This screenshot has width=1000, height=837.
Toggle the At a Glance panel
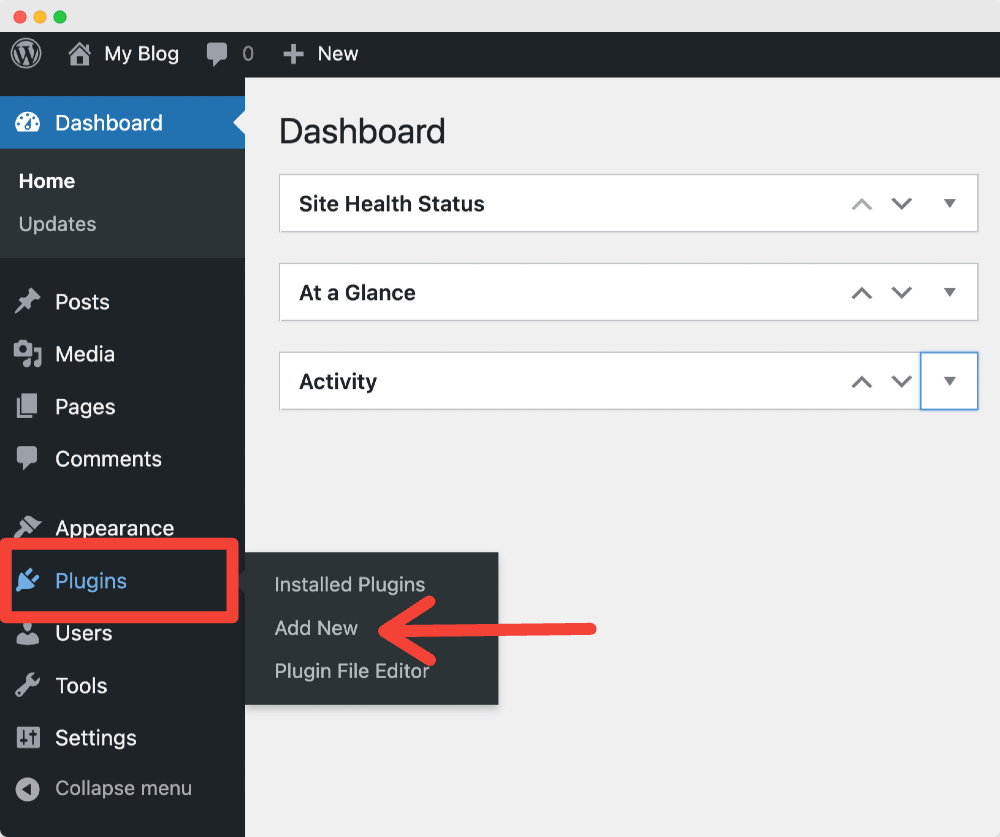pyautogui.click(x=950, y=293)
